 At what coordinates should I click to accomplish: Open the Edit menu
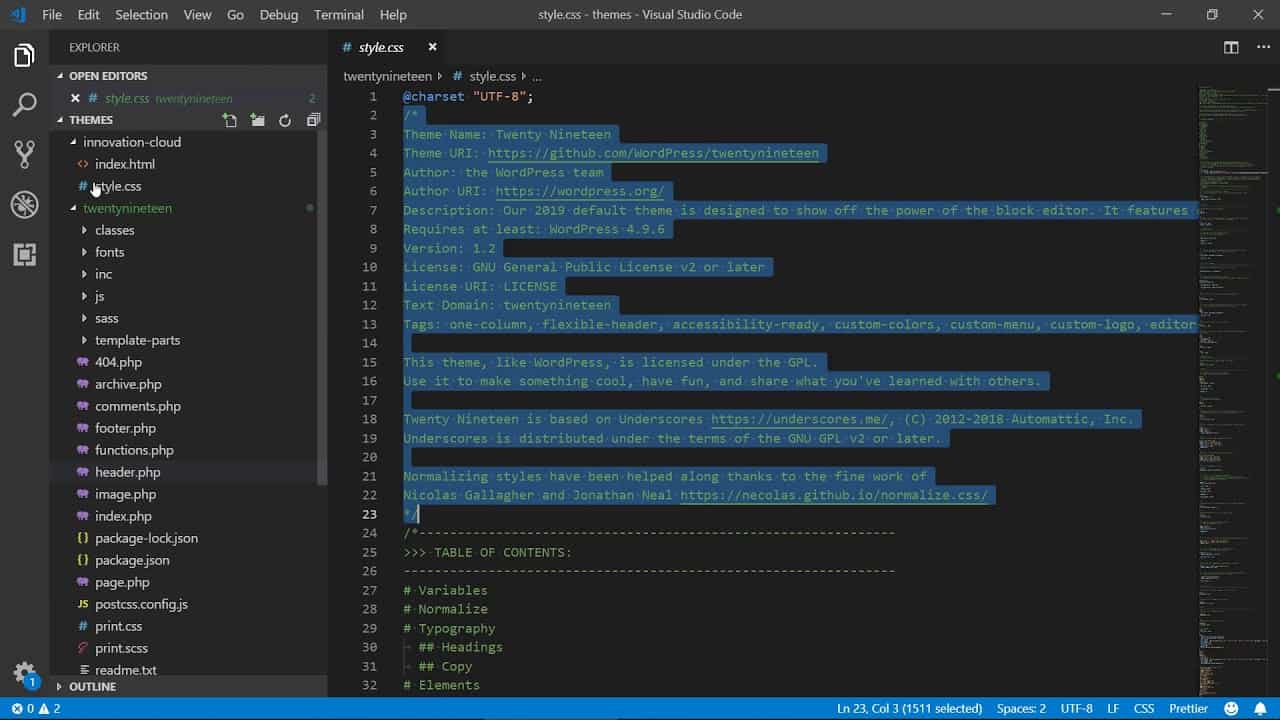coord(88,15)
